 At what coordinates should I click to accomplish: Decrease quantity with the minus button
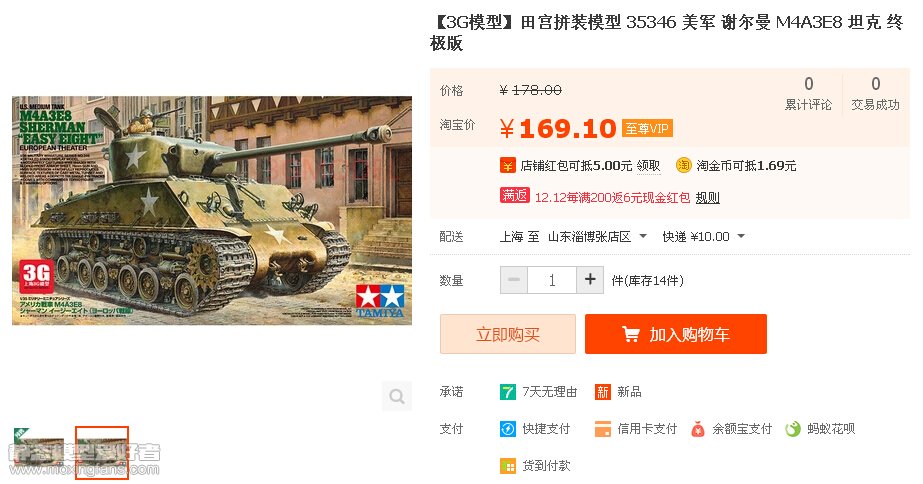coord(514,280)
